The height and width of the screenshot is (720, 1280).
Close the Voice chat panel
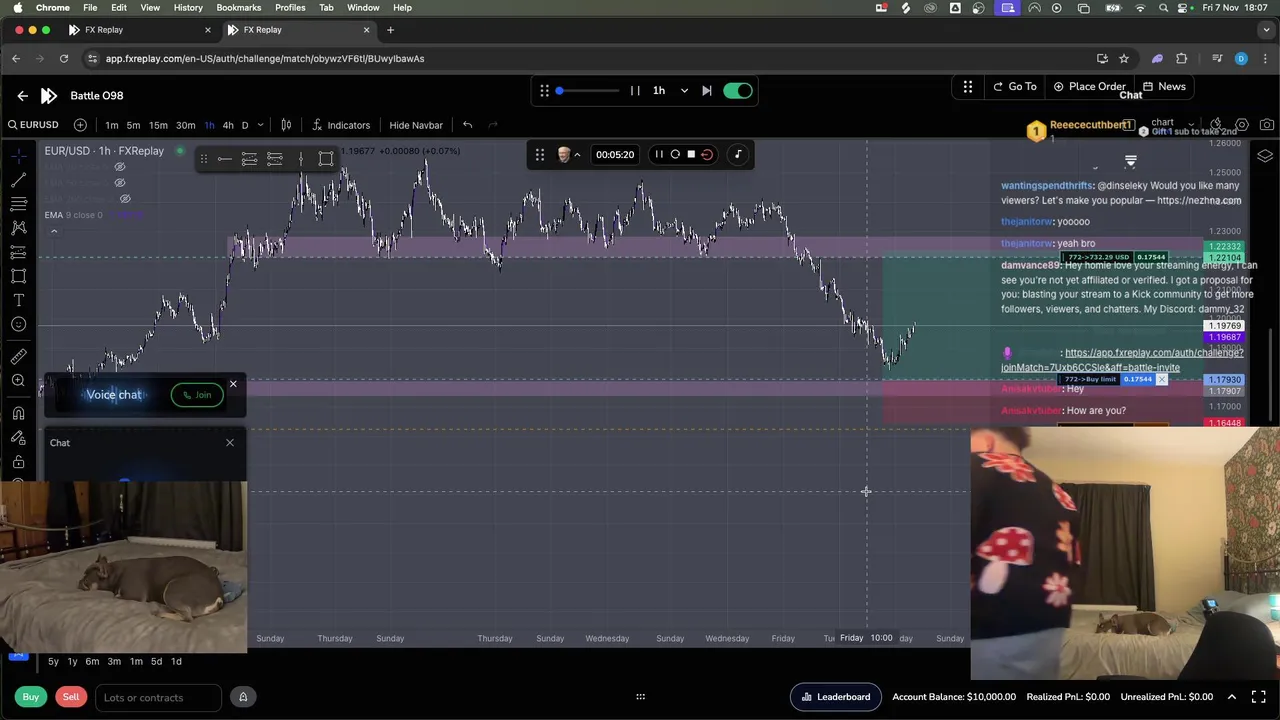pyautogui.click(x=233, y=384)
